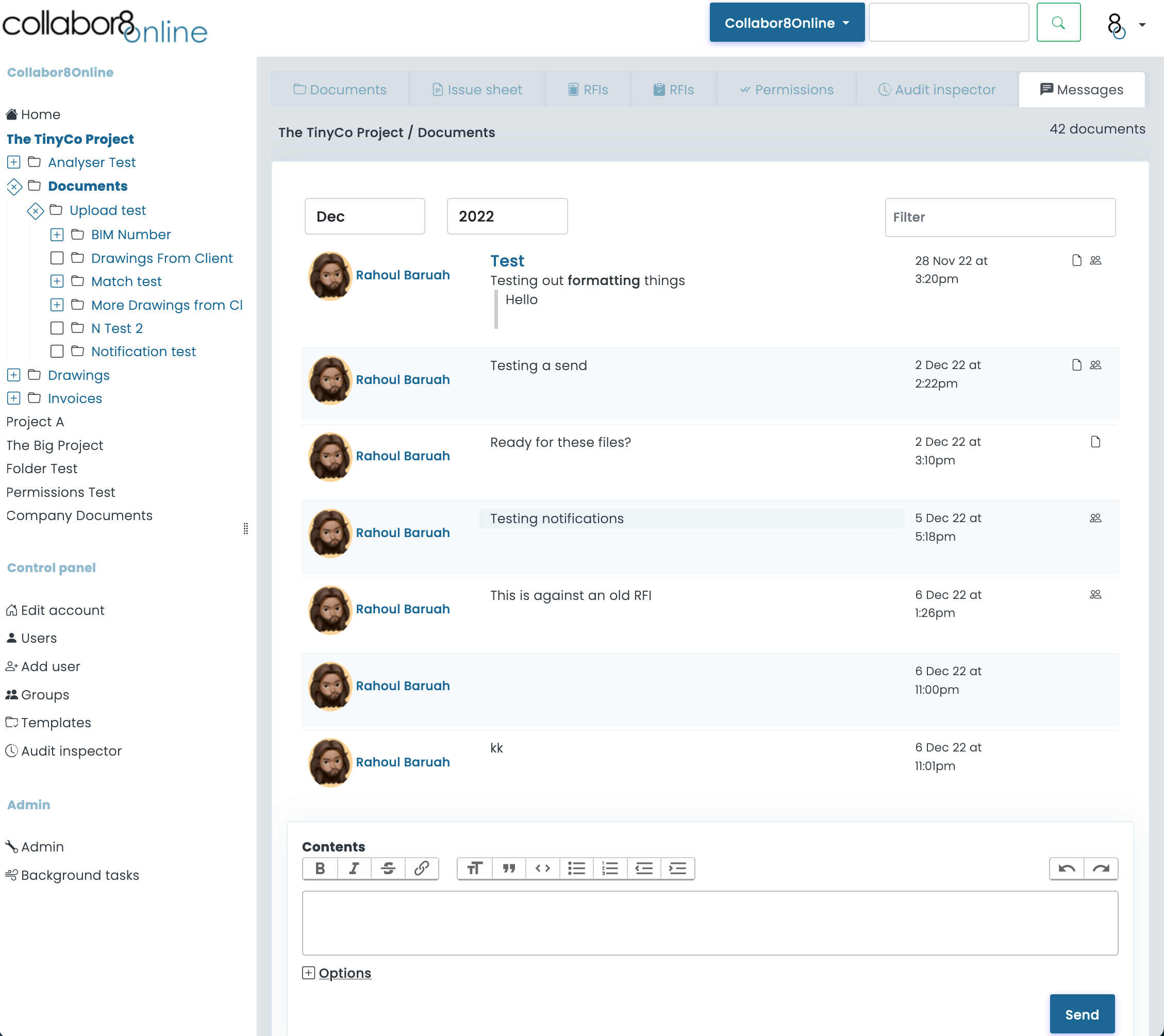Click the blockquote icon in the editor
This screenshot has height=1036, width=1164.
(x=508, y=868)
